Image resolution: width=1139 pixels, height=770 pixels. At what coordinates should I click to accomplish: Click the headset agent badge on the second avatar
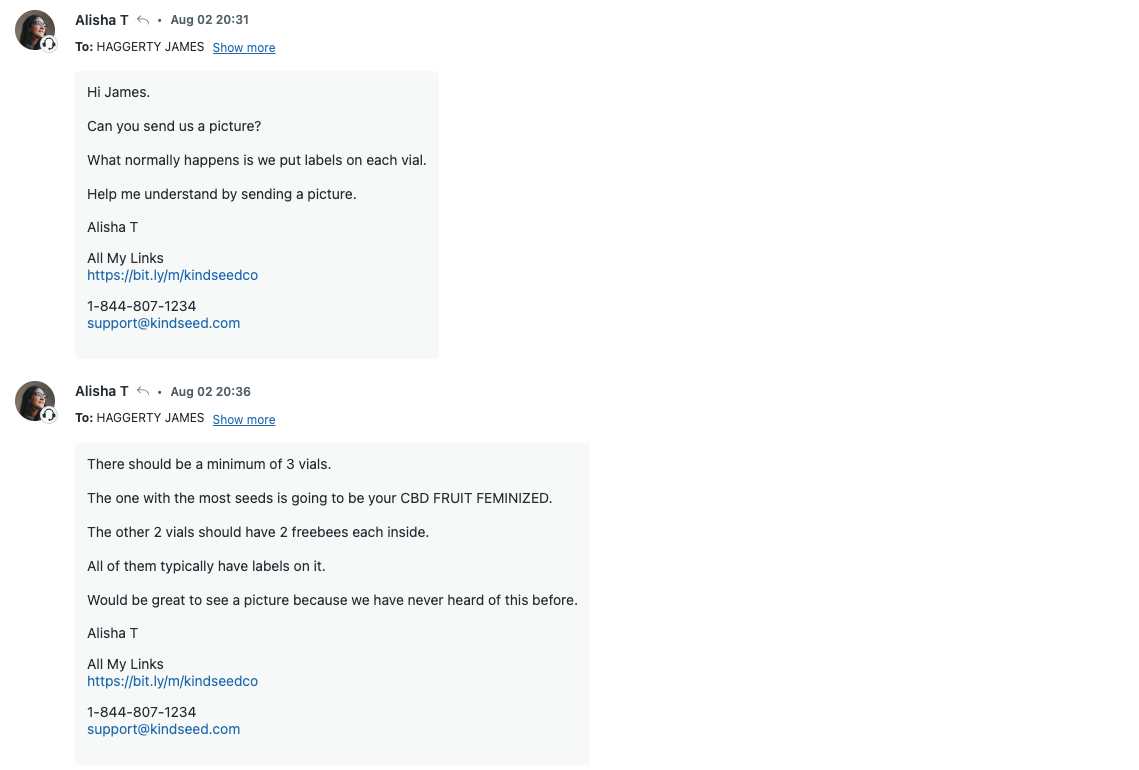tap(49, 415)
